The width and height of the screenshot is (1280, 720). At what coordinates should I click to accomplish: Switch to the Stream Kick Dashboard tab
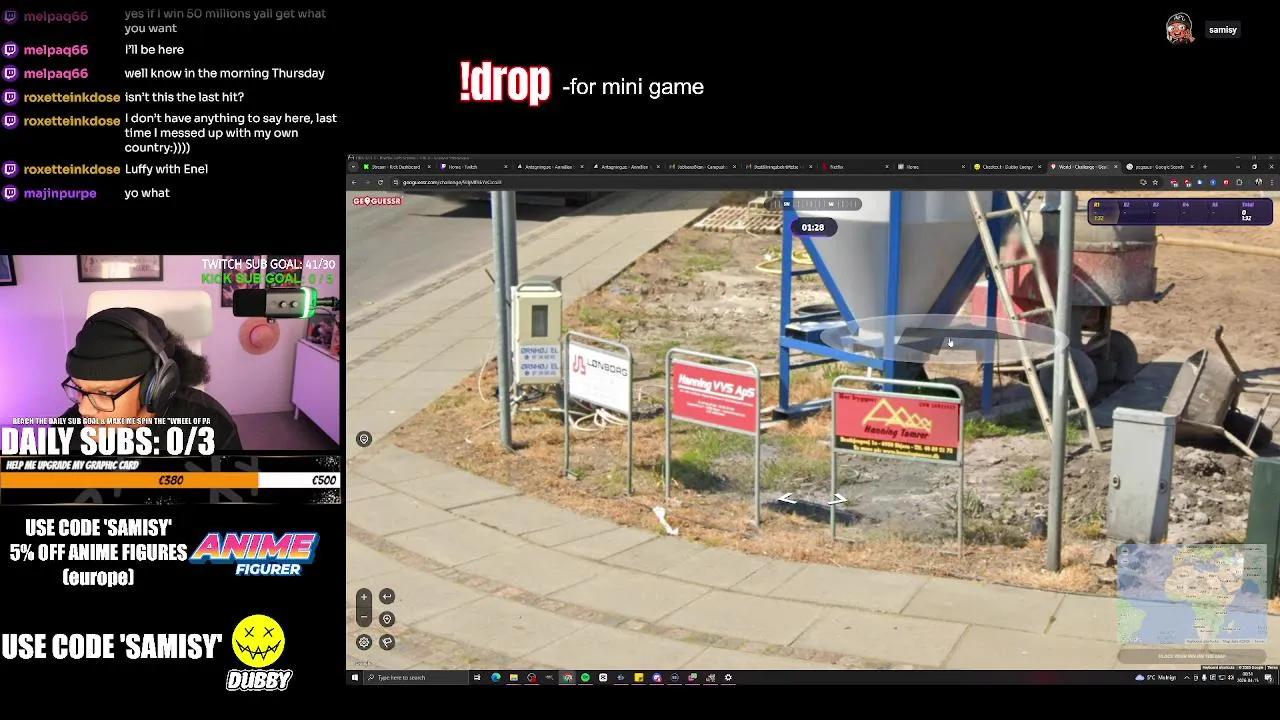(396, 167)
